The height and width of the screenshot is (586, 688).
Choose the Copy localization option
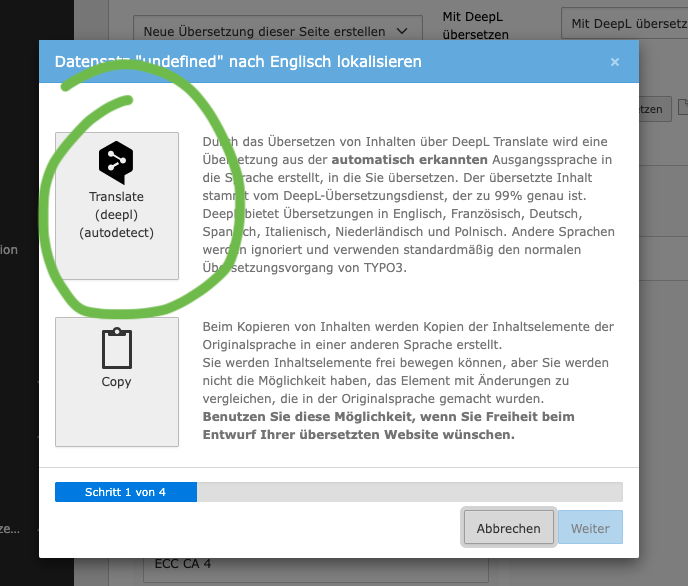tap(117, 382)
